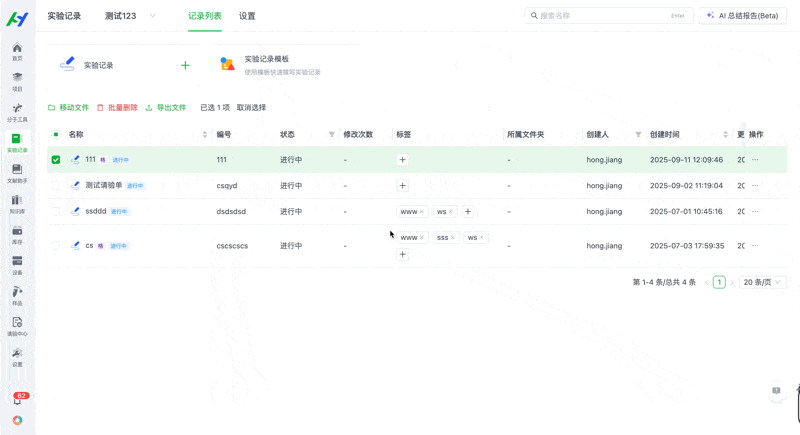
Task: Open 知识库 sidebar icon
Action: (17, 204)
